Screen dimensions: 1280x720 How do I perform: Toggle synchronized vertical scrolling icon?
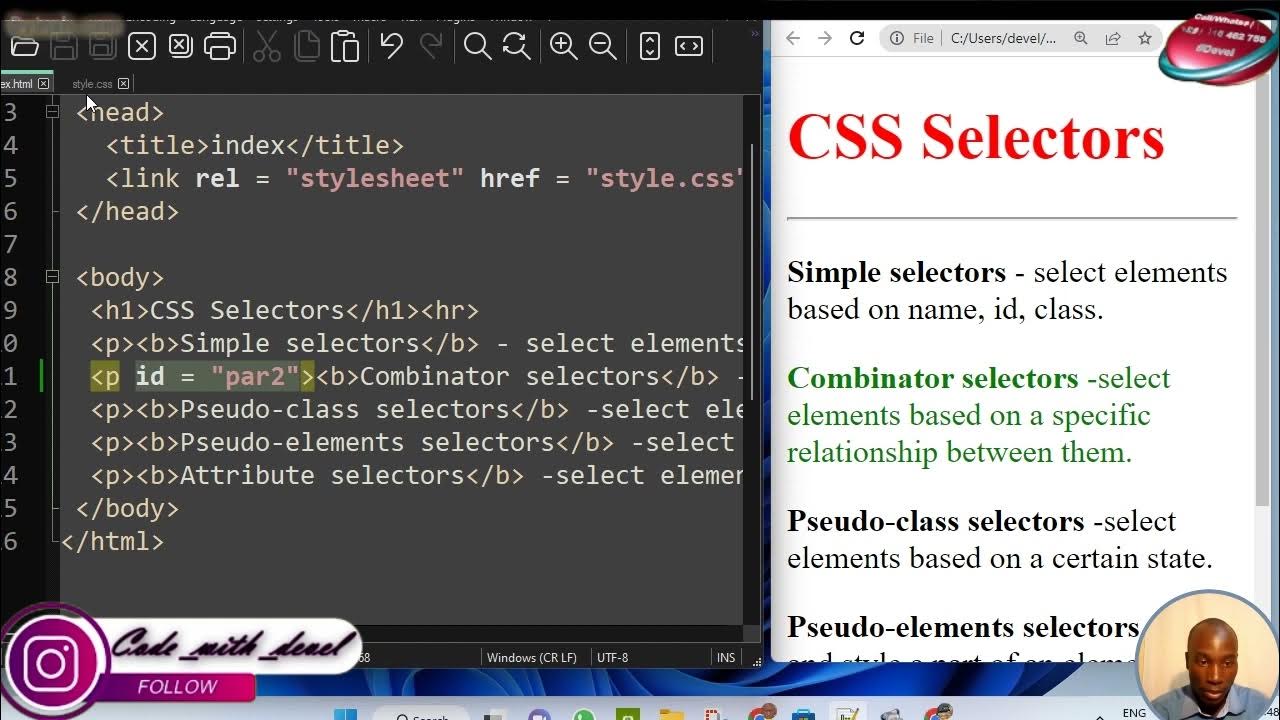click(650, 46)
